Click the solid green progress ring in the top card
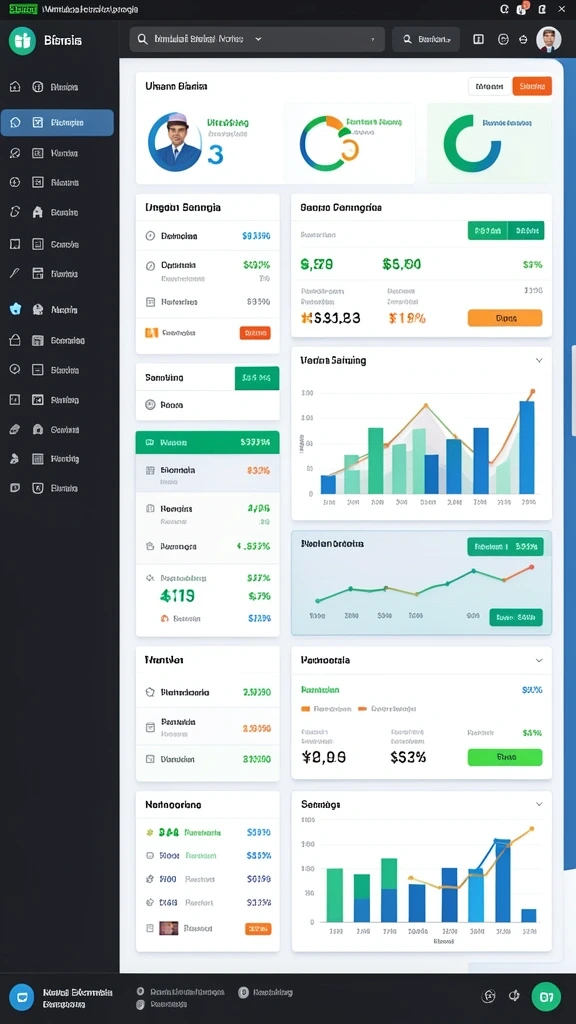The height and width of the screenshot is (1024, 576). [472, 143]
